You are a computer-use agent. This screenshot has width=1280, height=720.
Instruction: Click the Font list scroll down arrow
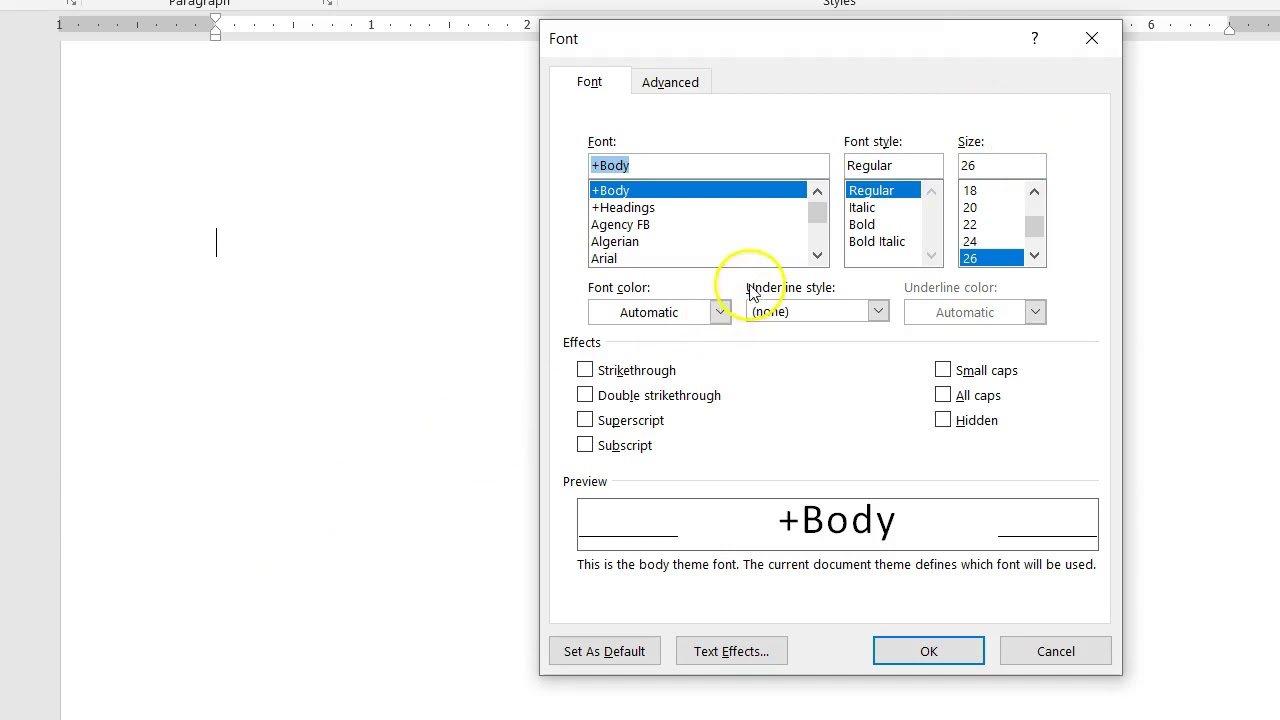(818, 256)
